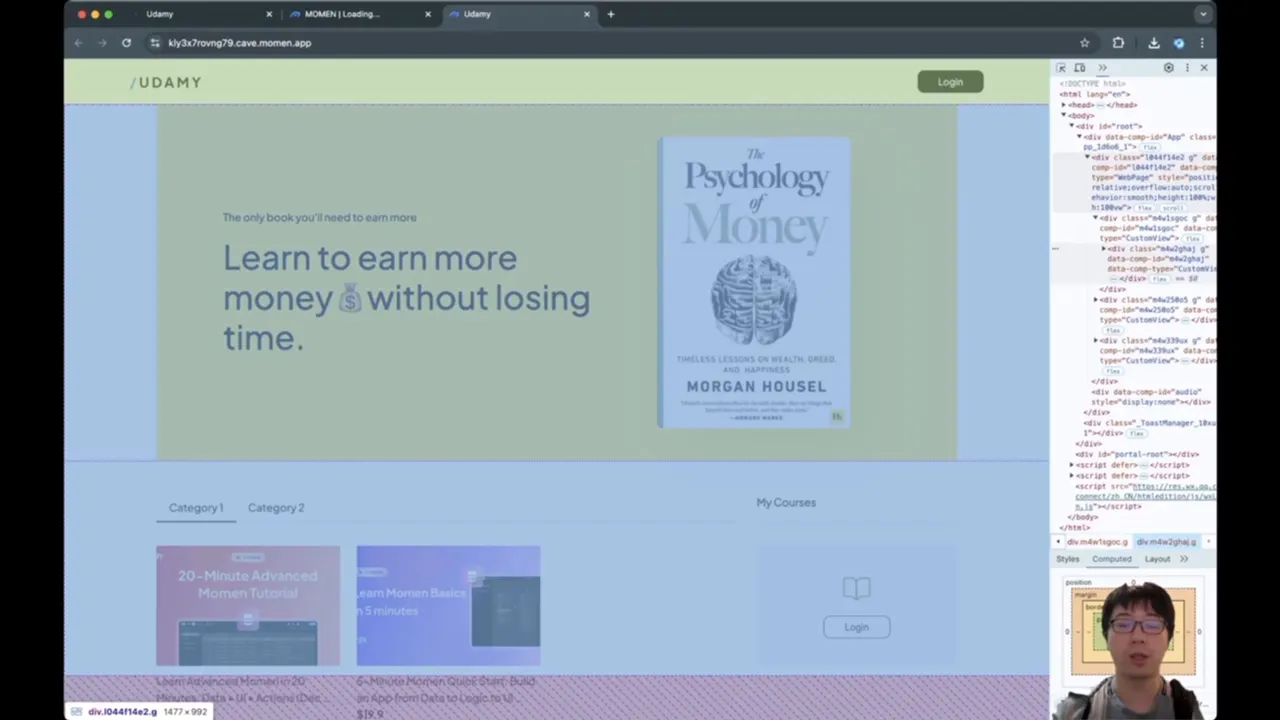
Task: Open DevTools settings gear
Action: coord(1168,68)
